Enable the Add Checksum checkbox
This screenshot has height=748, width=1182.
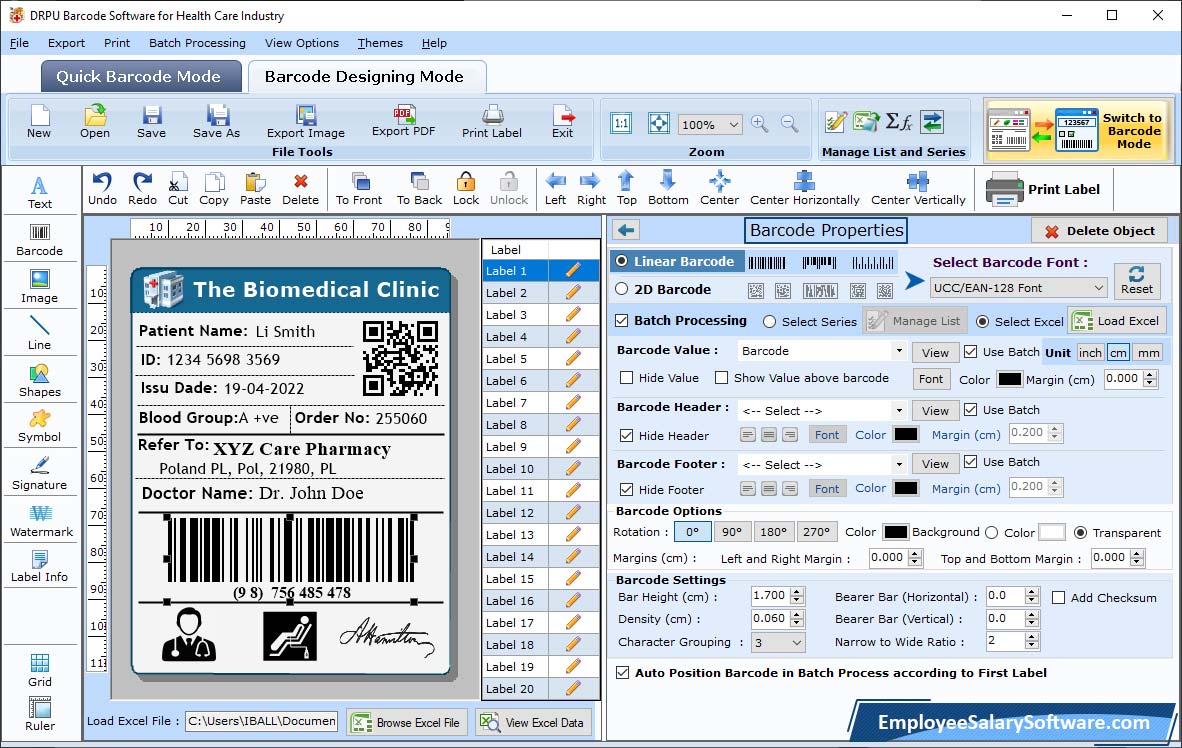pos(1058,598)
